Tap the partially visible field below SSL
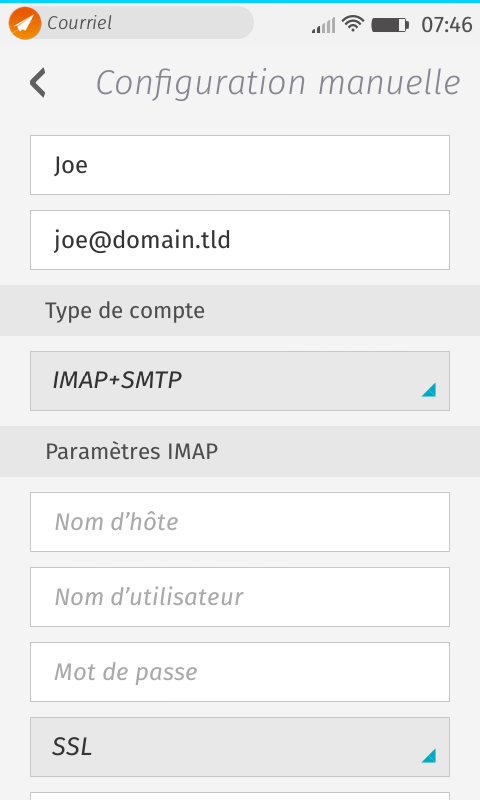The image size is (480, 800). (x=240, y=796)
